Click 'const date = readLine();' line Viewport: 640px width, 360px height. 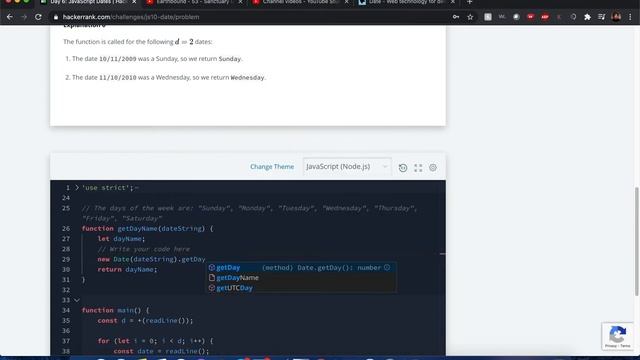point(161,351)
